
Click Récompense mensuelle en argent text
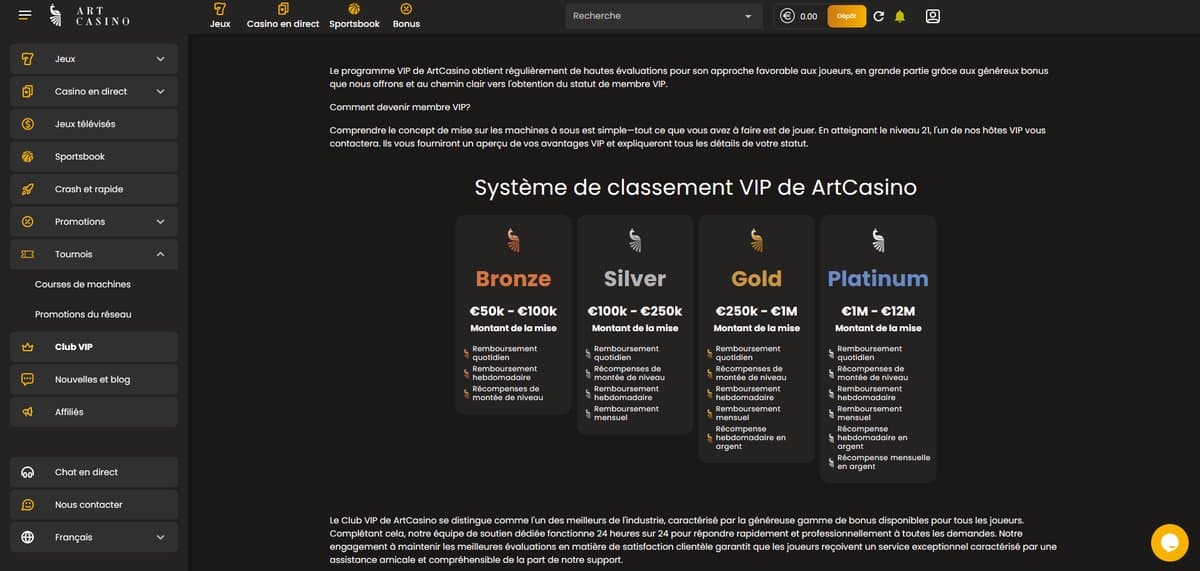(883, 462)
